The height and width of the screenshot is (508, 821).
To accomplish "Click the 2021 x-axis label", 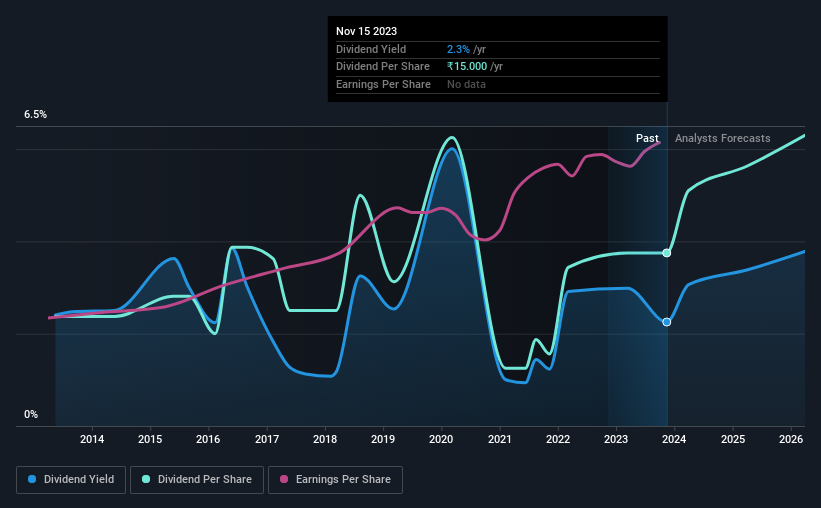I will pos(500,439).
